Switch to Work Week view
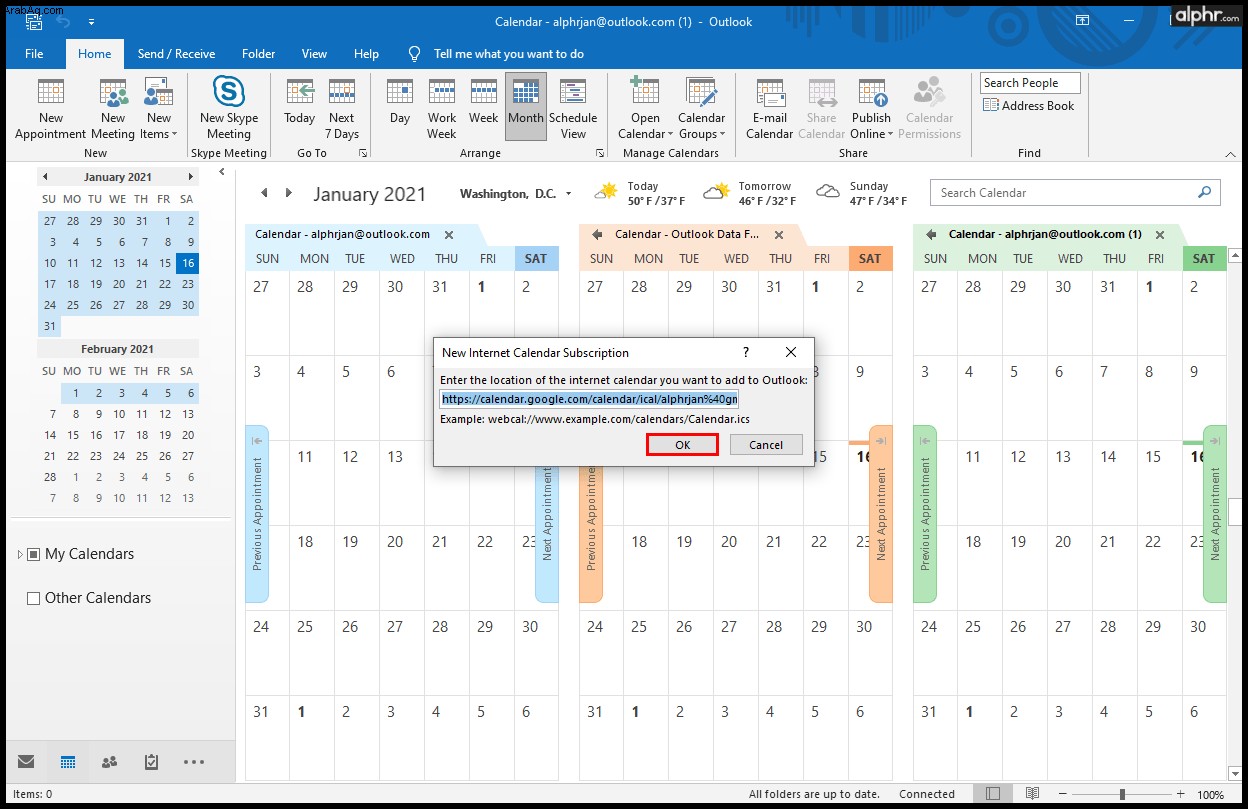The height and width of the screenshot is (809, 1248). [442, 110]
